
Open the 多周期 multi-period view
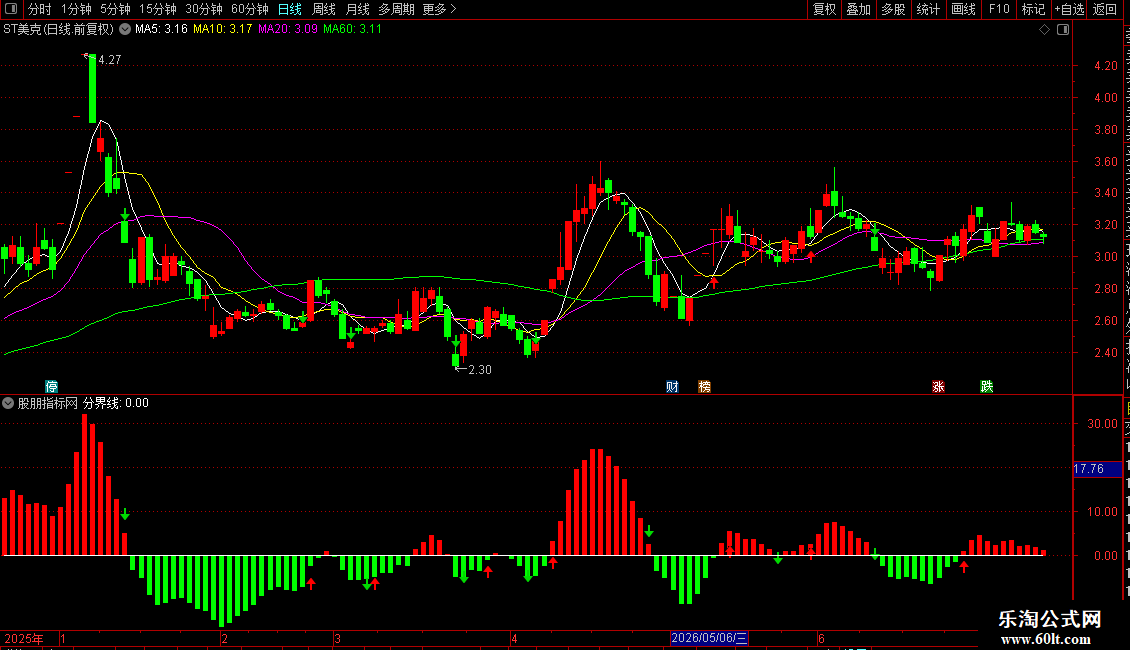(396, 9)
